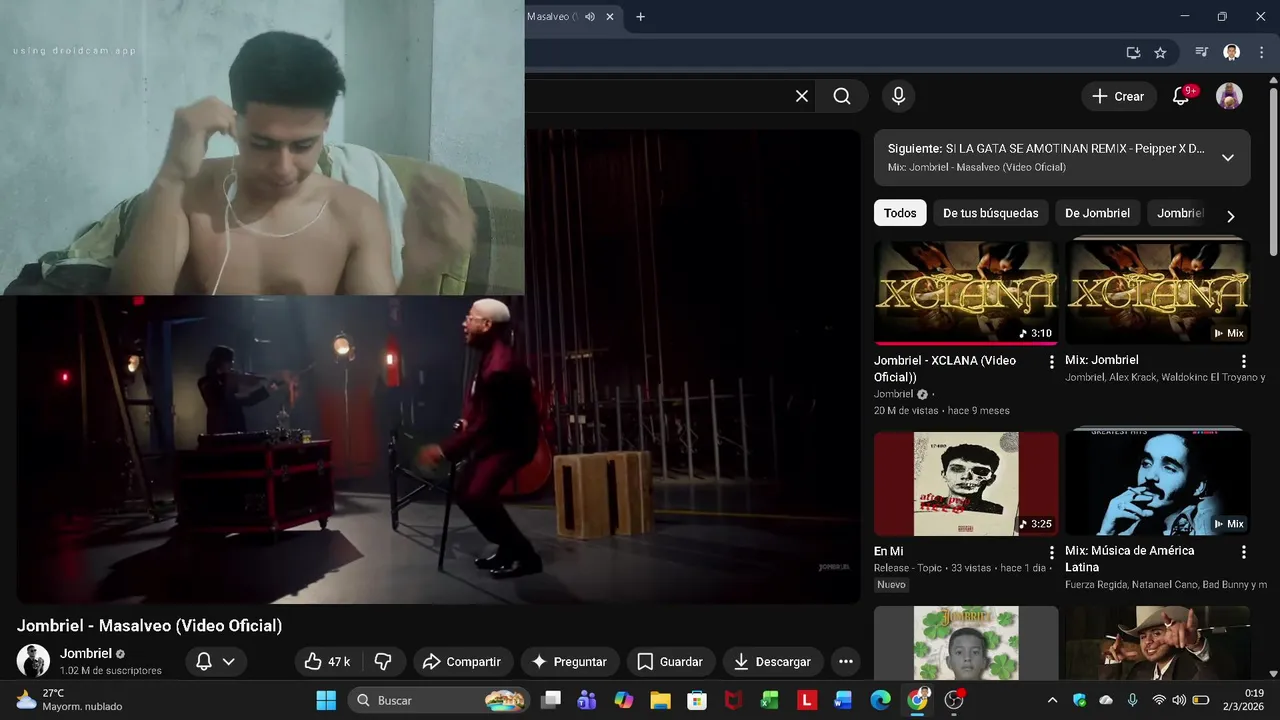Open more actions ellipsis beside Descargar

click(846, 661)
